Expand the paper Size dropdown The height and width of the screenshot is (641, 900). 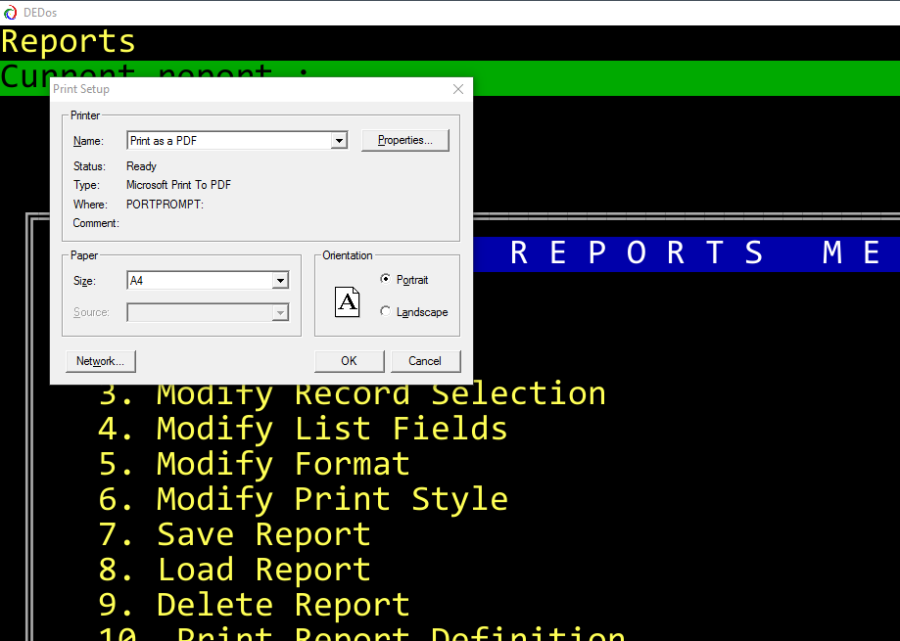point(280,281)
